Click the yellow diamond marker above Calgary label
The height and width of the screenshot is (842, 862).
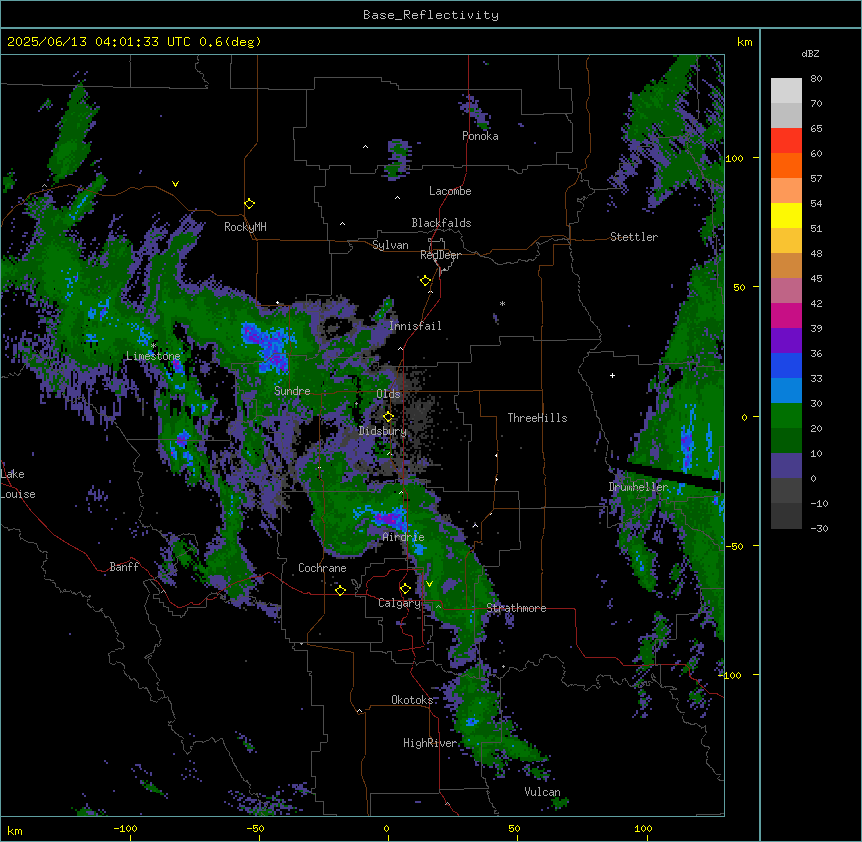(405, 589)
